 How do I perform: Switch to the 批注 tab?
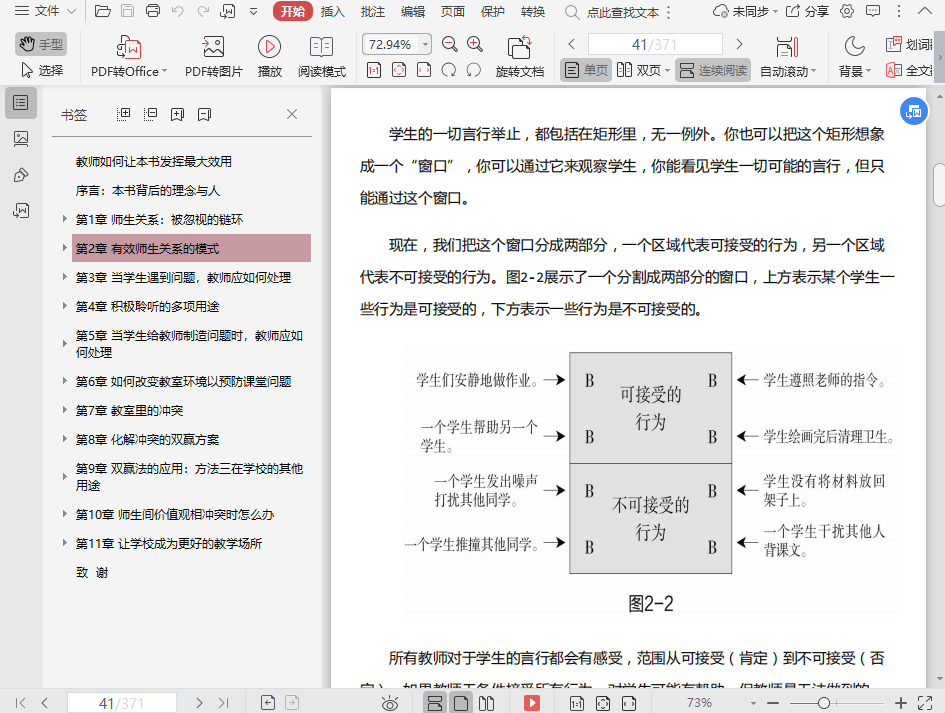372,11
